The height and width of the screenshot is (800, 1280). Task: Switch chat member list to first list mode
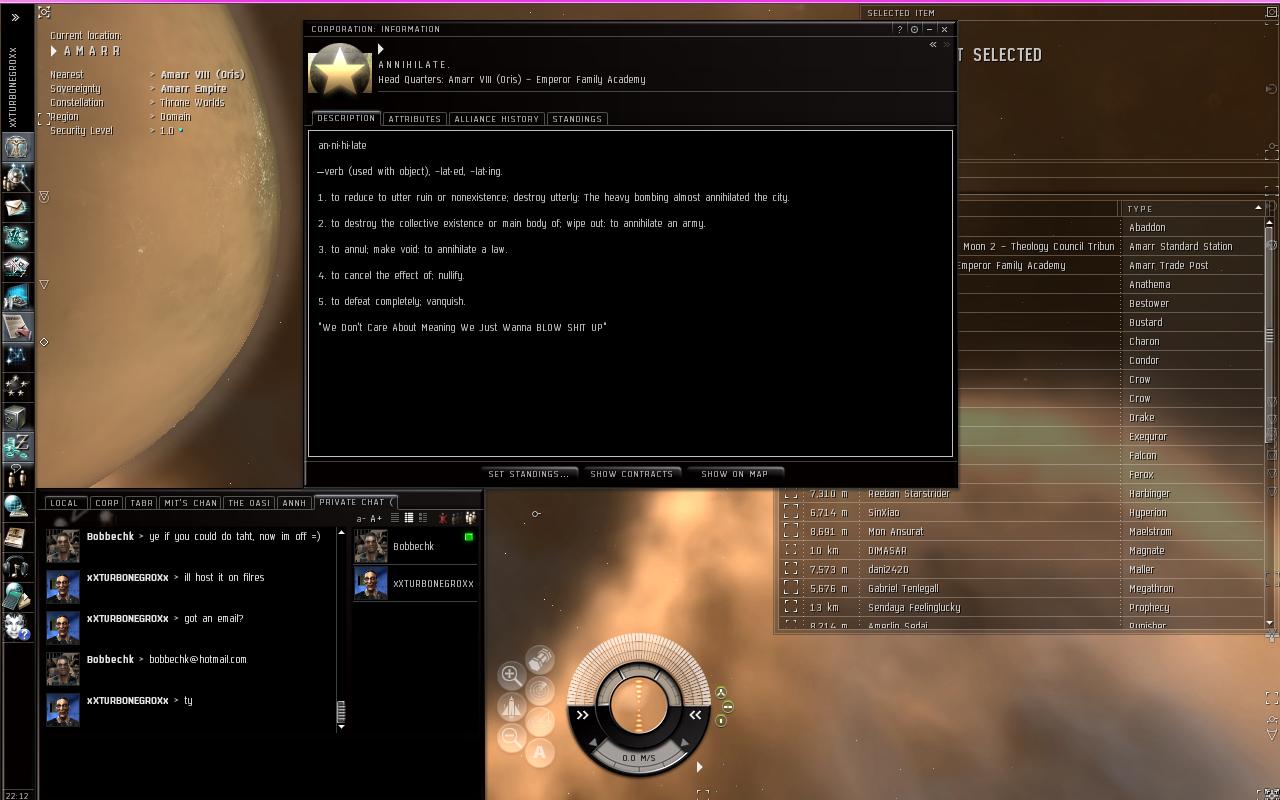click(395, 518)
